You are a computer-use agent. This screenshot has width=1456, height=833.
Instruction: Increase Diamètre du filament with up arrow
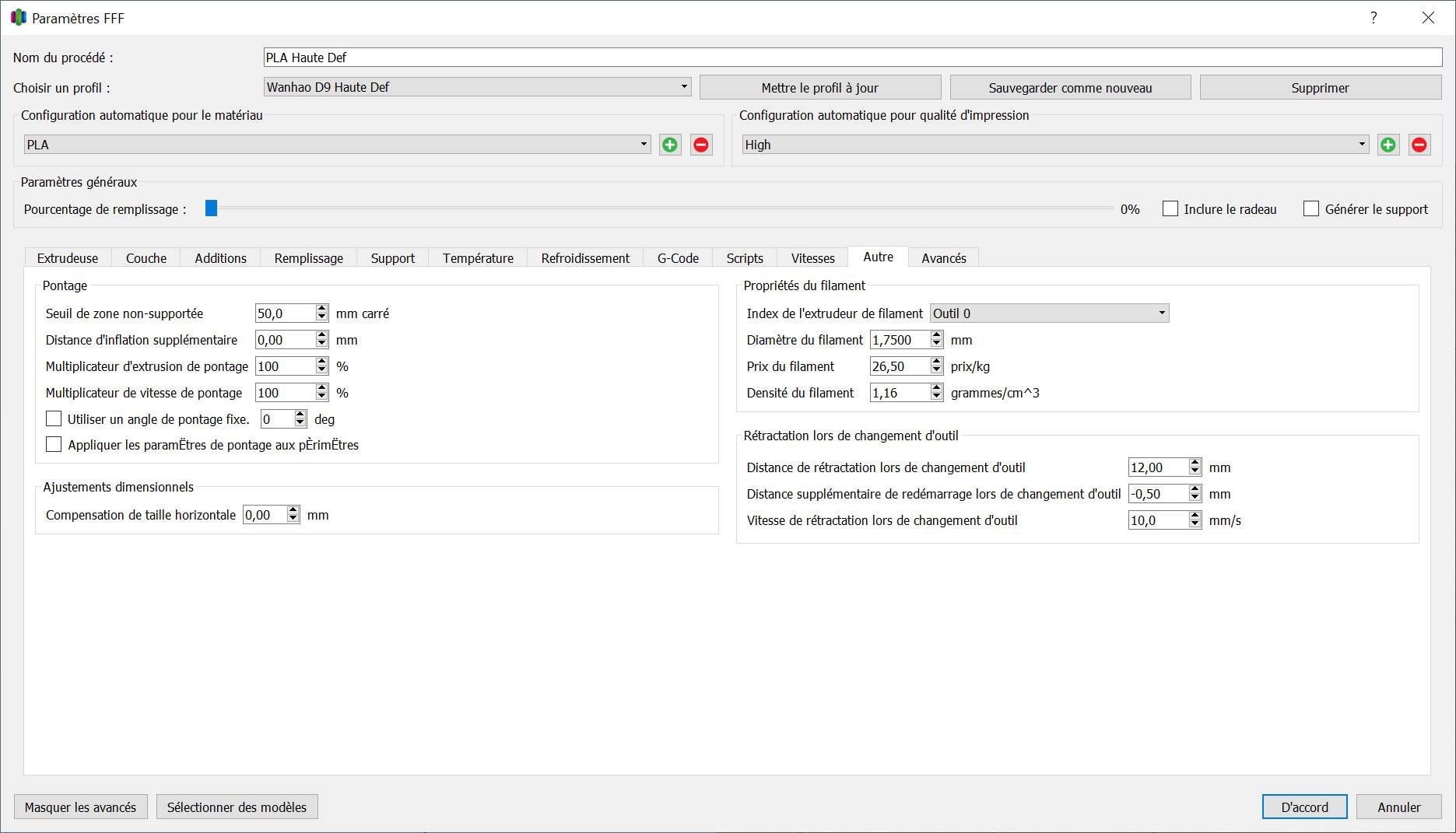tap(937, 335)
